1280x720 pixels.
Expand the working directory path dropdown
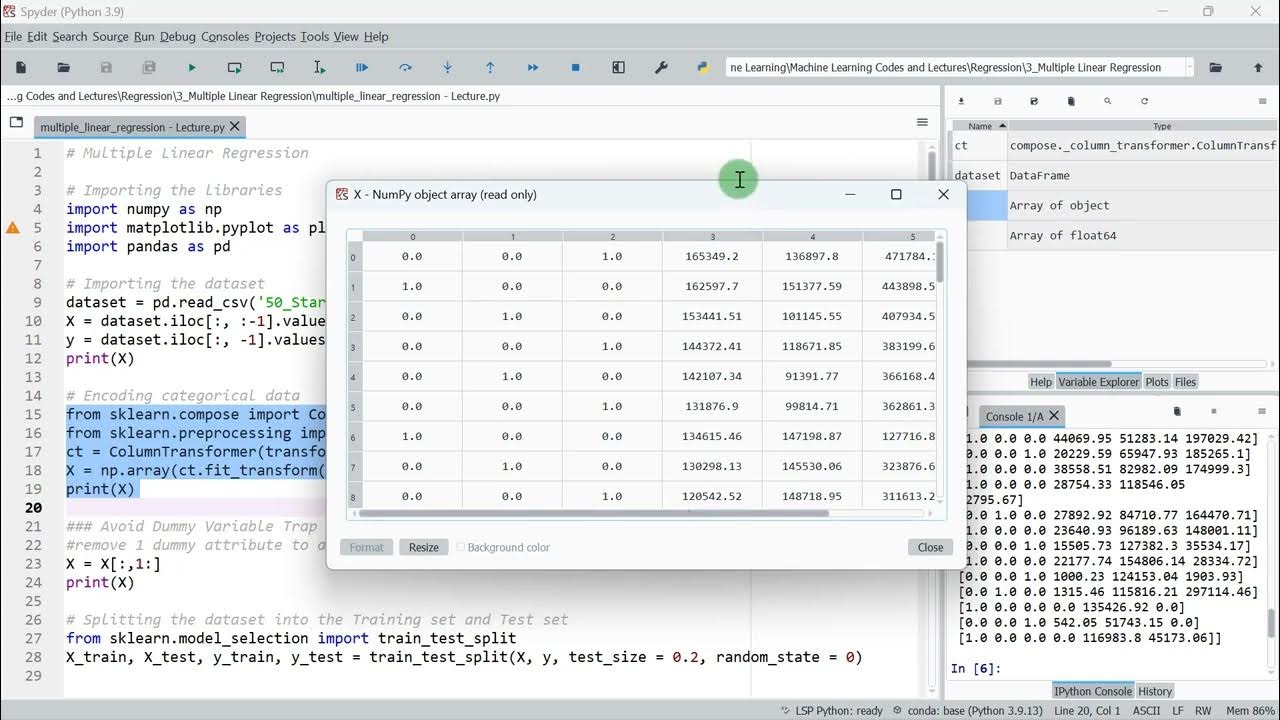1189,67
